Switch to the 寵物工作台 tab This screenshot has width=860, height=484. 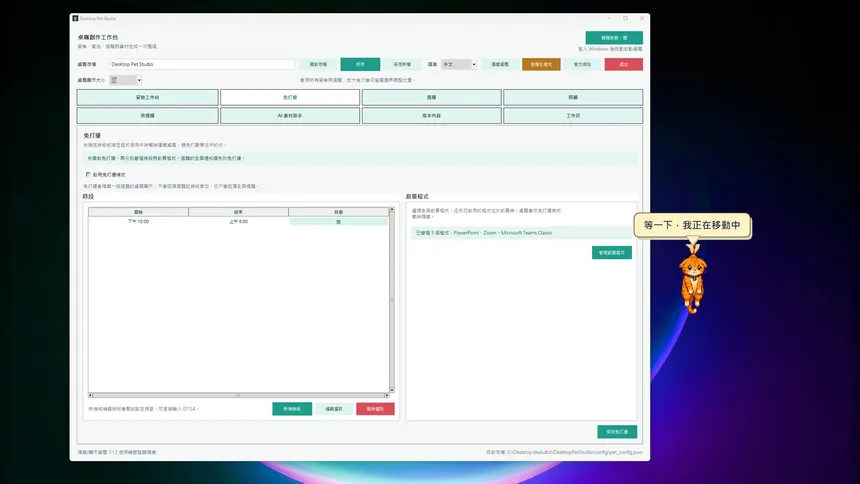148,97
